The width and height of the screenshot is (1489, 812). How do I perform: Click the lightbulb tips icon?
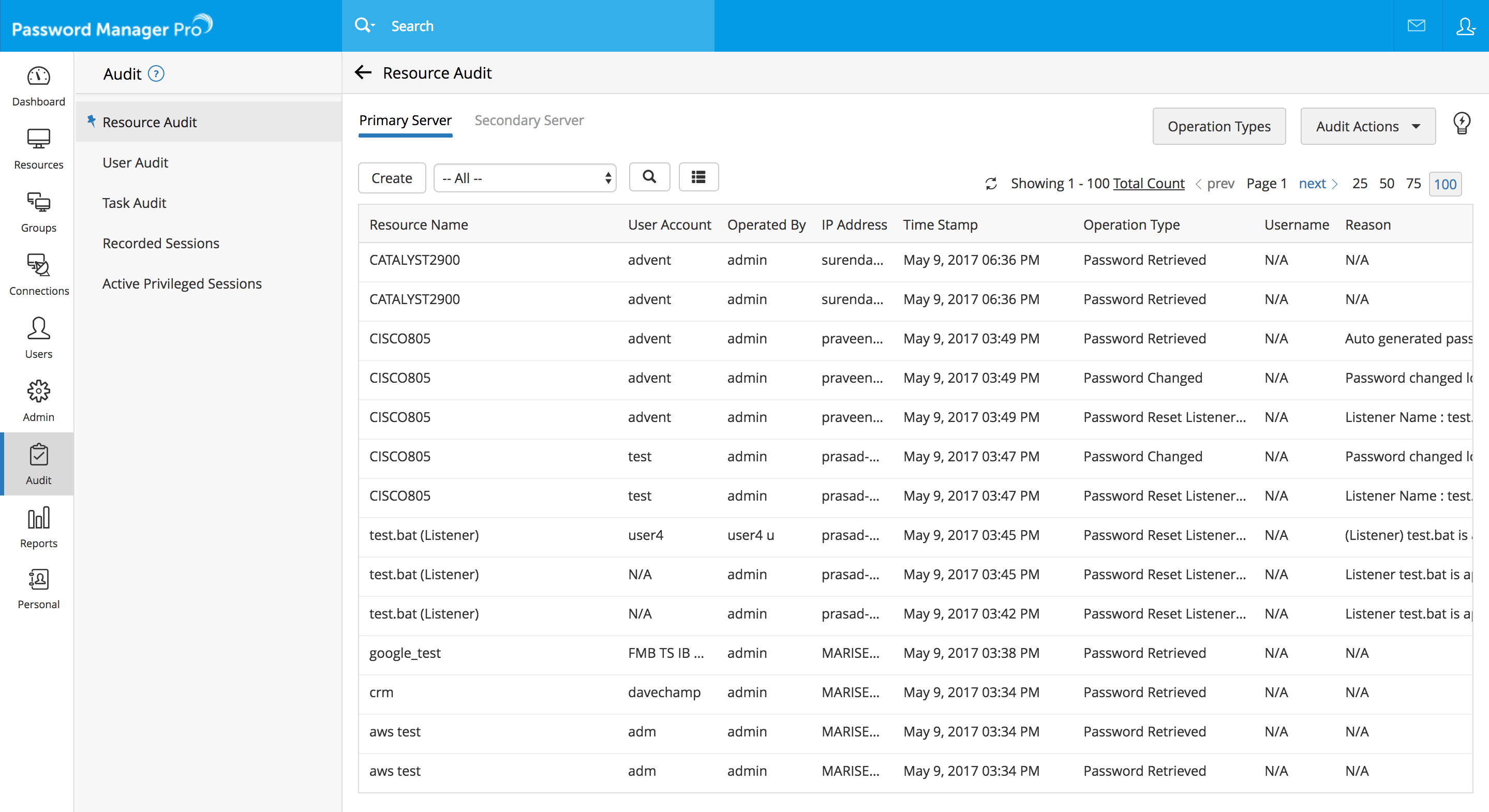pos(1461,124)
